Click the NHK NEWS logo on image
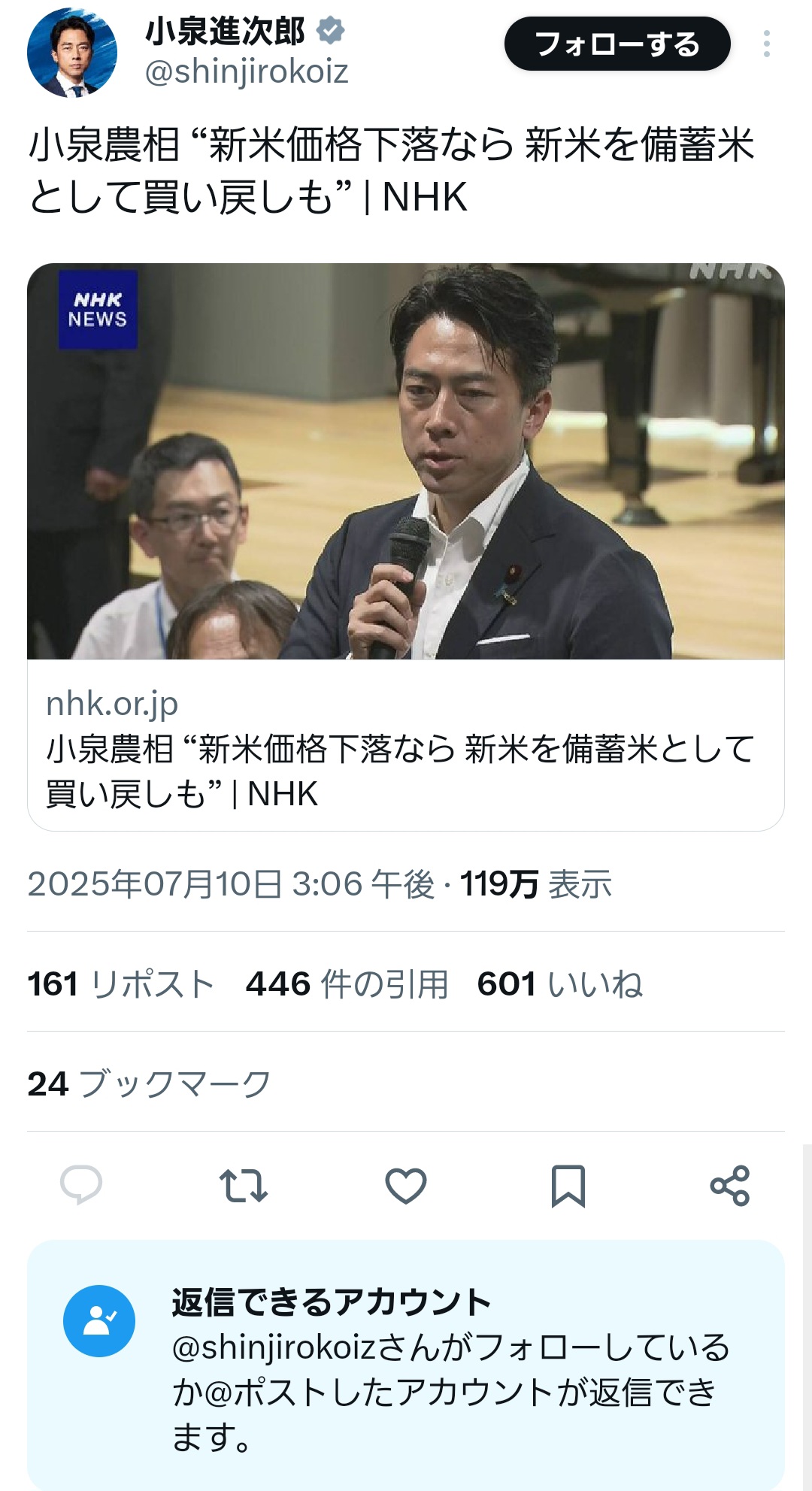 coord(98,309)
